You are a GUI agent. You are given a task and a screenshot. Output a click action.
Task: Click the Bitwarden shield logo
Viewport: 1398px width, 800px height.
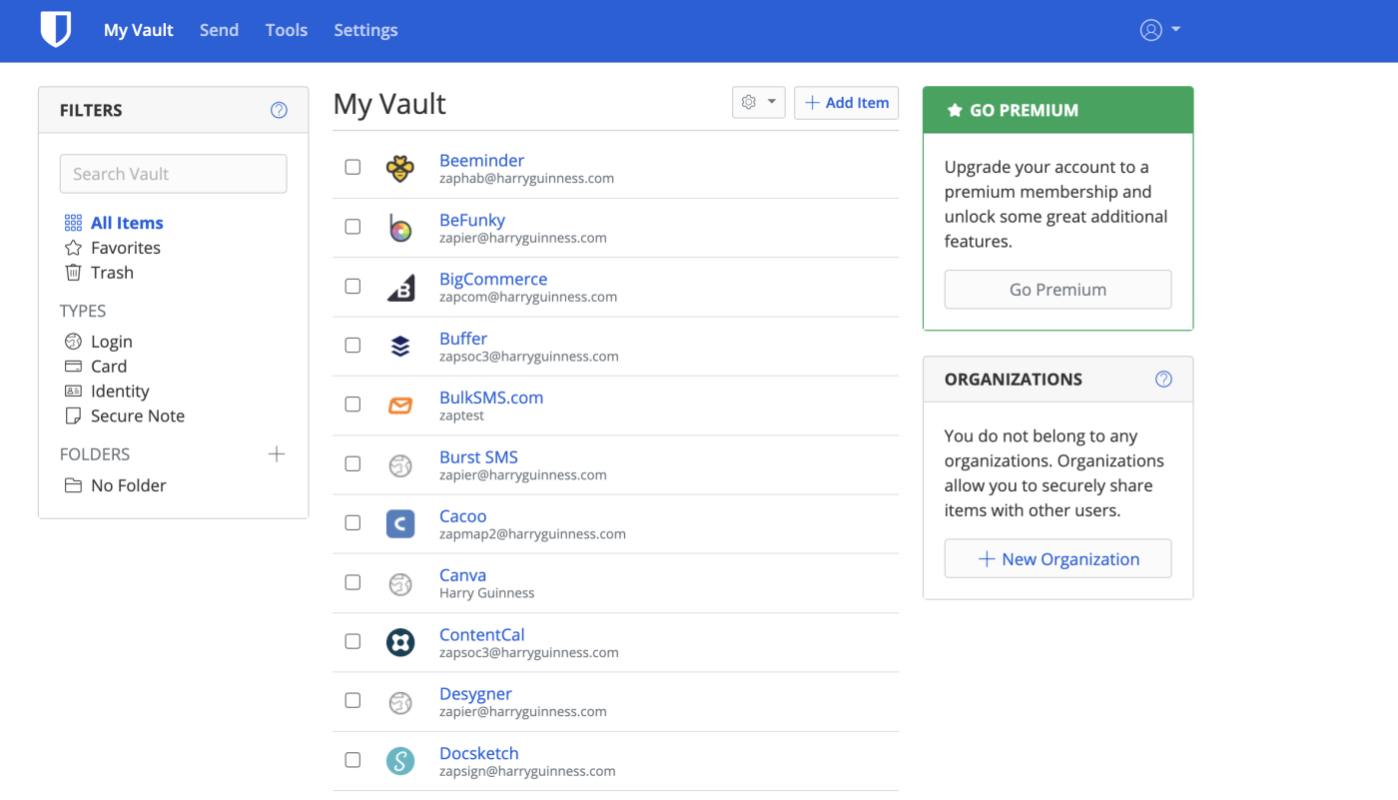point(56,29)
